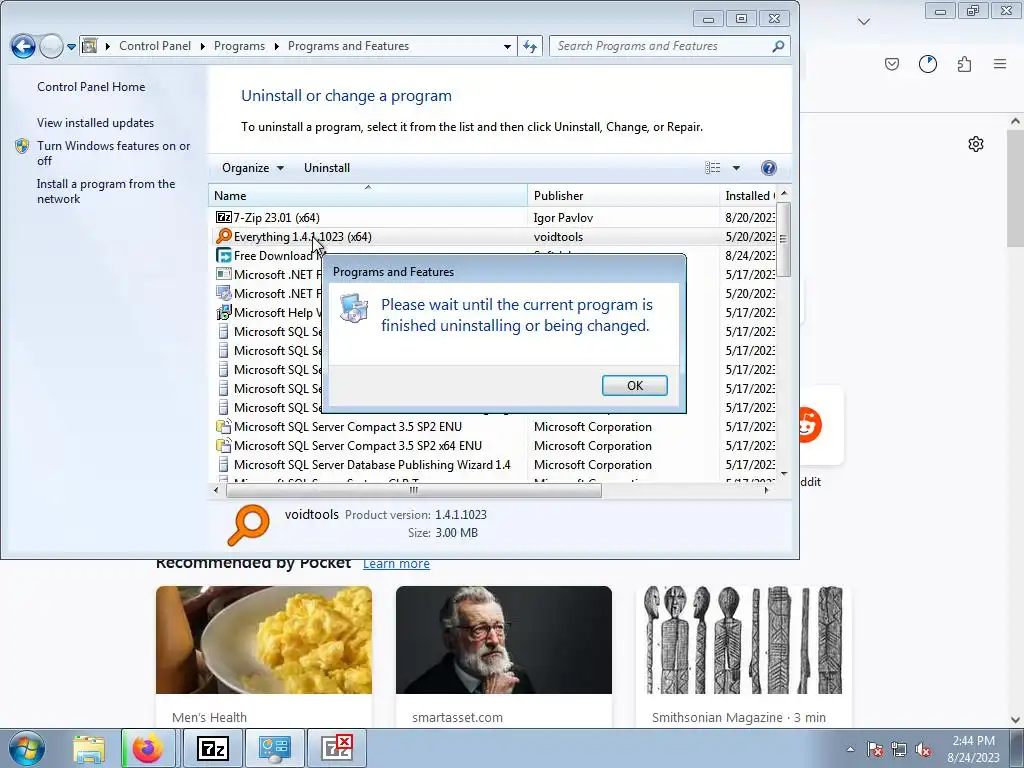This screenshot has width=1024, height=768.
Task: Click the change view icon in toolbar
Action: (x=712, y=168)
